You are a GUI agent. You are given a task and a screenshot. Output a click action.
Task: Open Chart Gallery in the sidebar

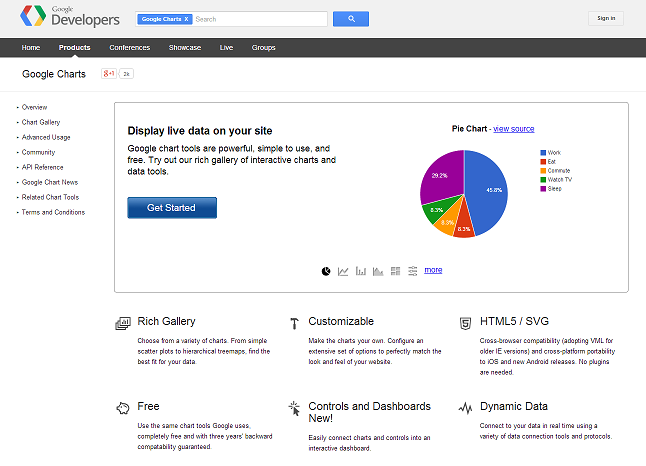point(41,122)
